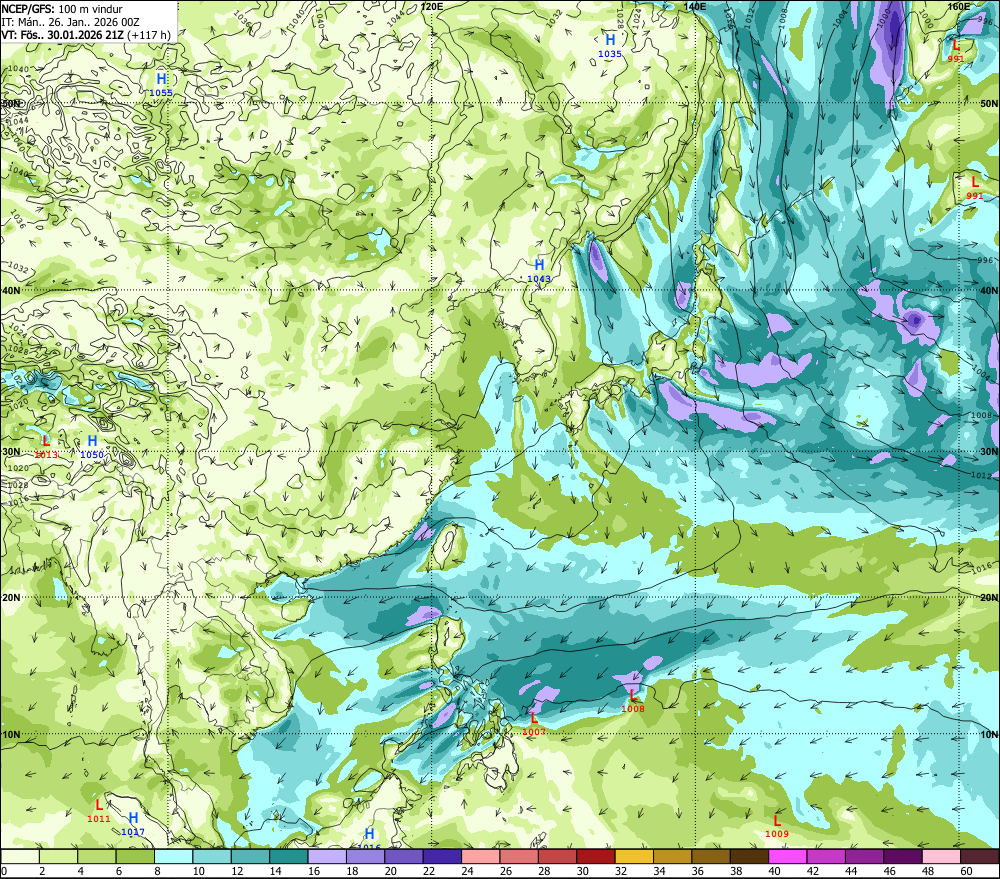Pick the 28–30 red legend swatch
Image resolution: width=1000 pixels, height=879 pixels.
(557, 856)
